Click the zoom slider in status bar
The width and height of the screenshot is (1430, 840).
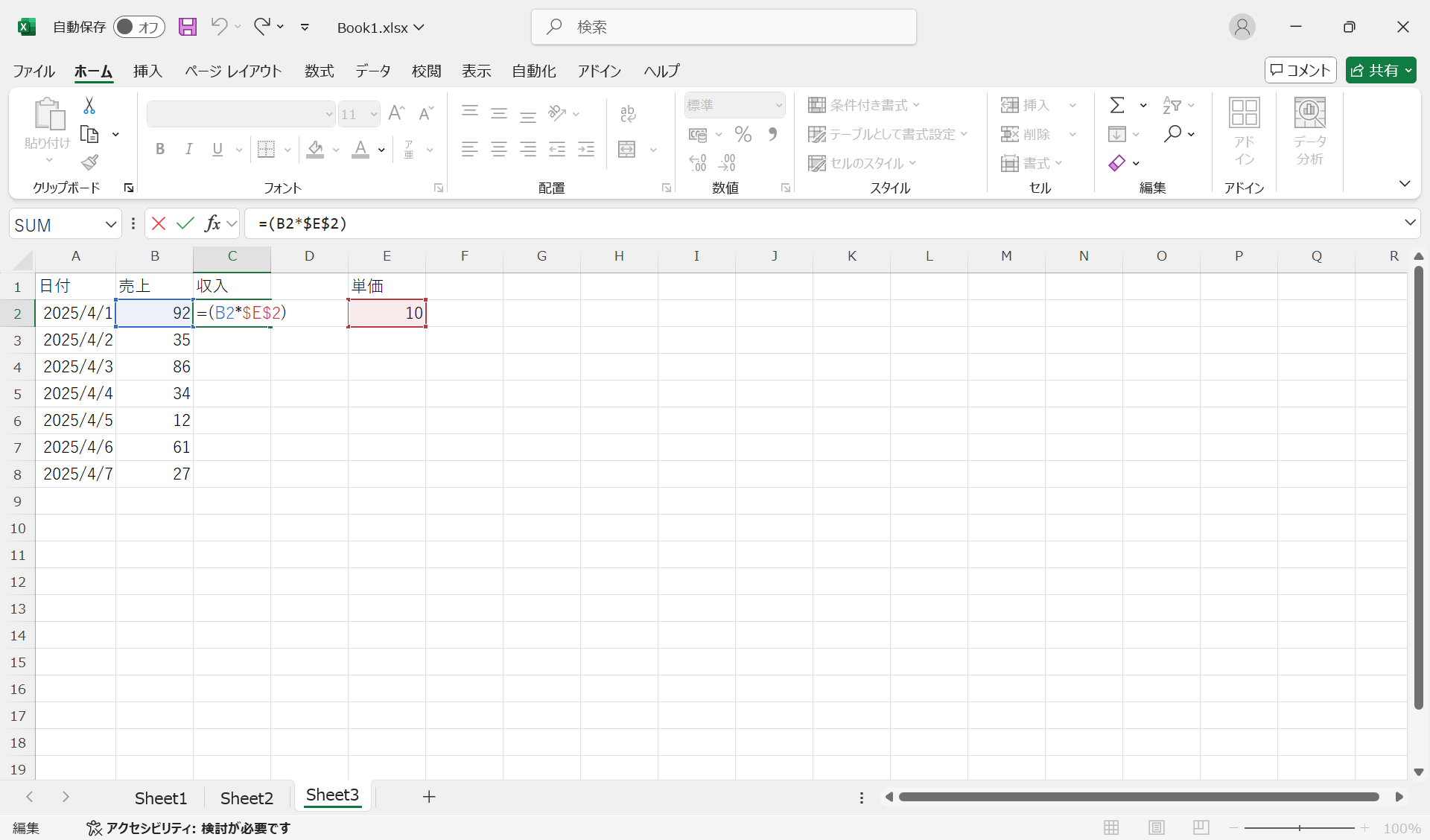pos(1299,827)
